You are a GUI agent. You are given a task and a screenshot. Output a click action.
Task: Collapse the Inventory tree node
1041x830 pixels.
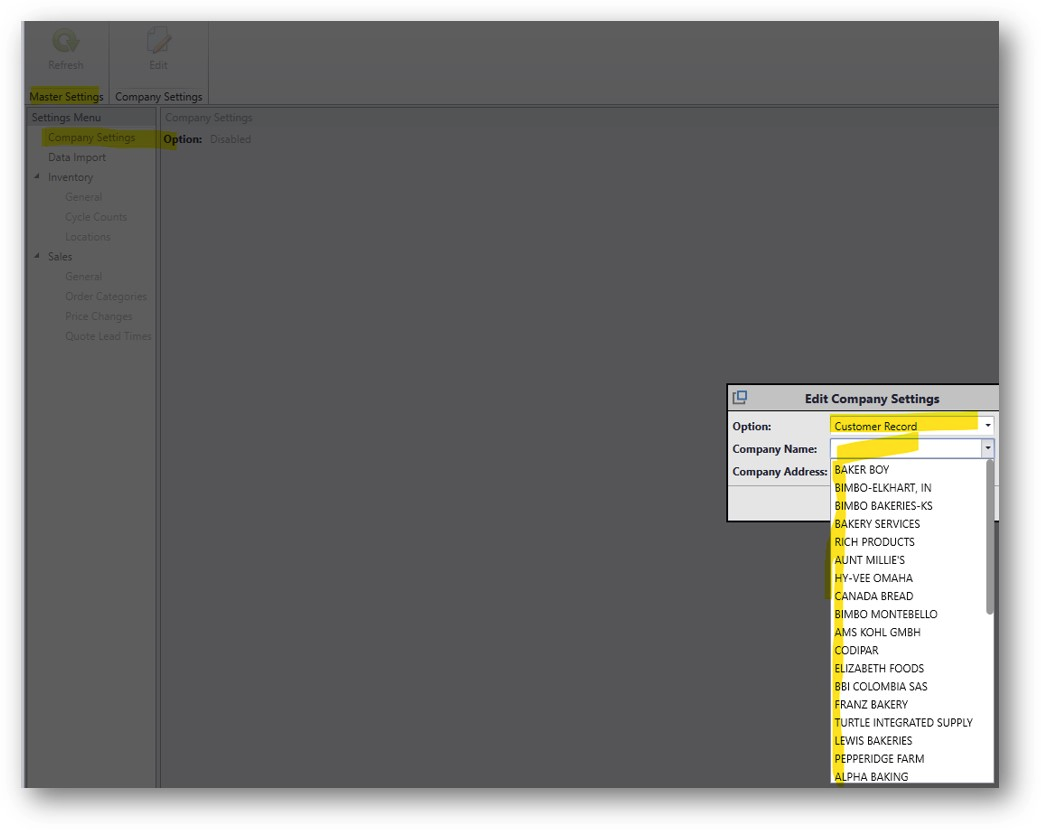[38, 177]
